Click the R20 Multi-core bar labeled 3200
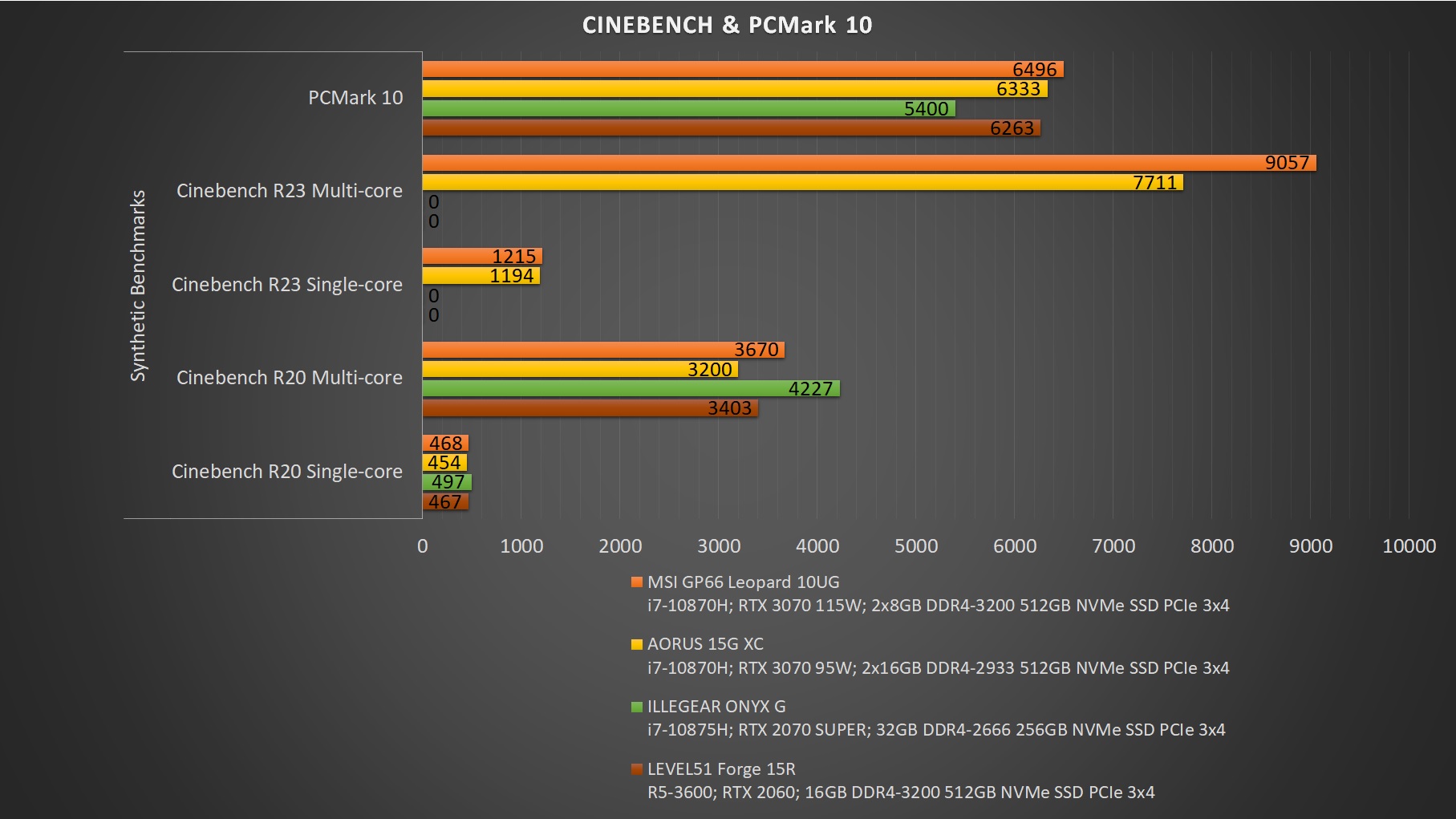 point(580,369)
